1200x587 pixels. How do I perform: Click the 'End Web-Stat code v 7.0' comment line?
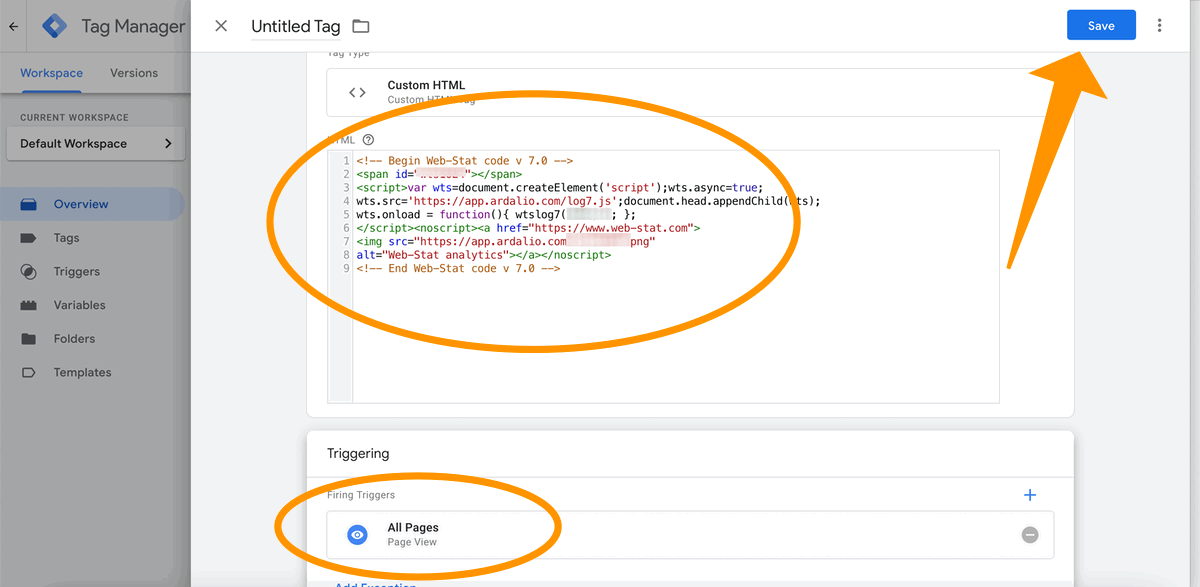(x=458, y=268)
